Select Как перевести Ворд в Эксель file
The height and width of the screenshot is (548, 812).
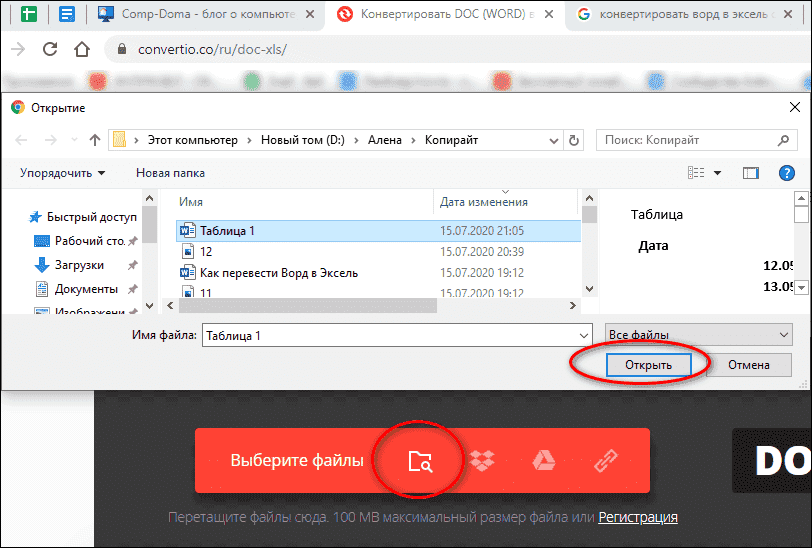[379, 272]
